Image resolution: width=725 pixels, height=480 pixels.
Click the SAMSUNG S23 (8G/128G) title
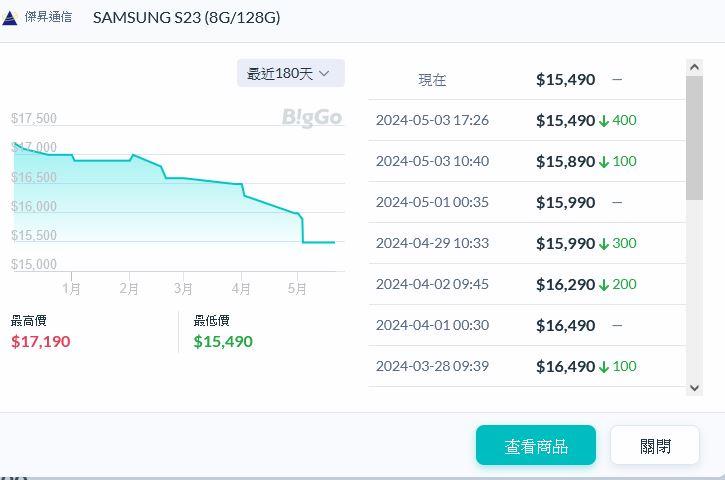[186, 17]
